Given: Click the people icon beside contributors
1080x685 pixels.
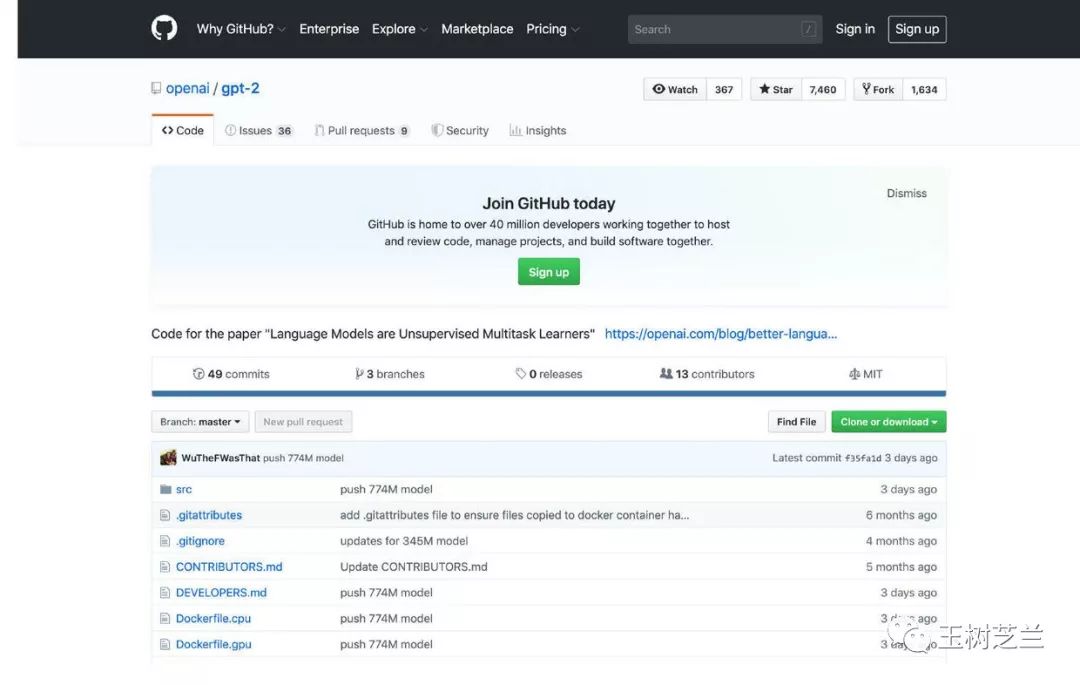Looking at the screenshot, I should coord(666,373).
